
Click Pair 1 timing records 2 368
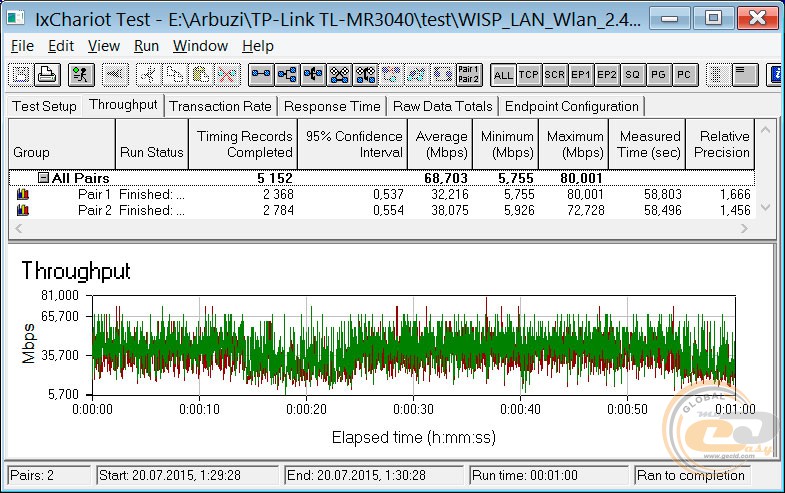click(278, 194)
